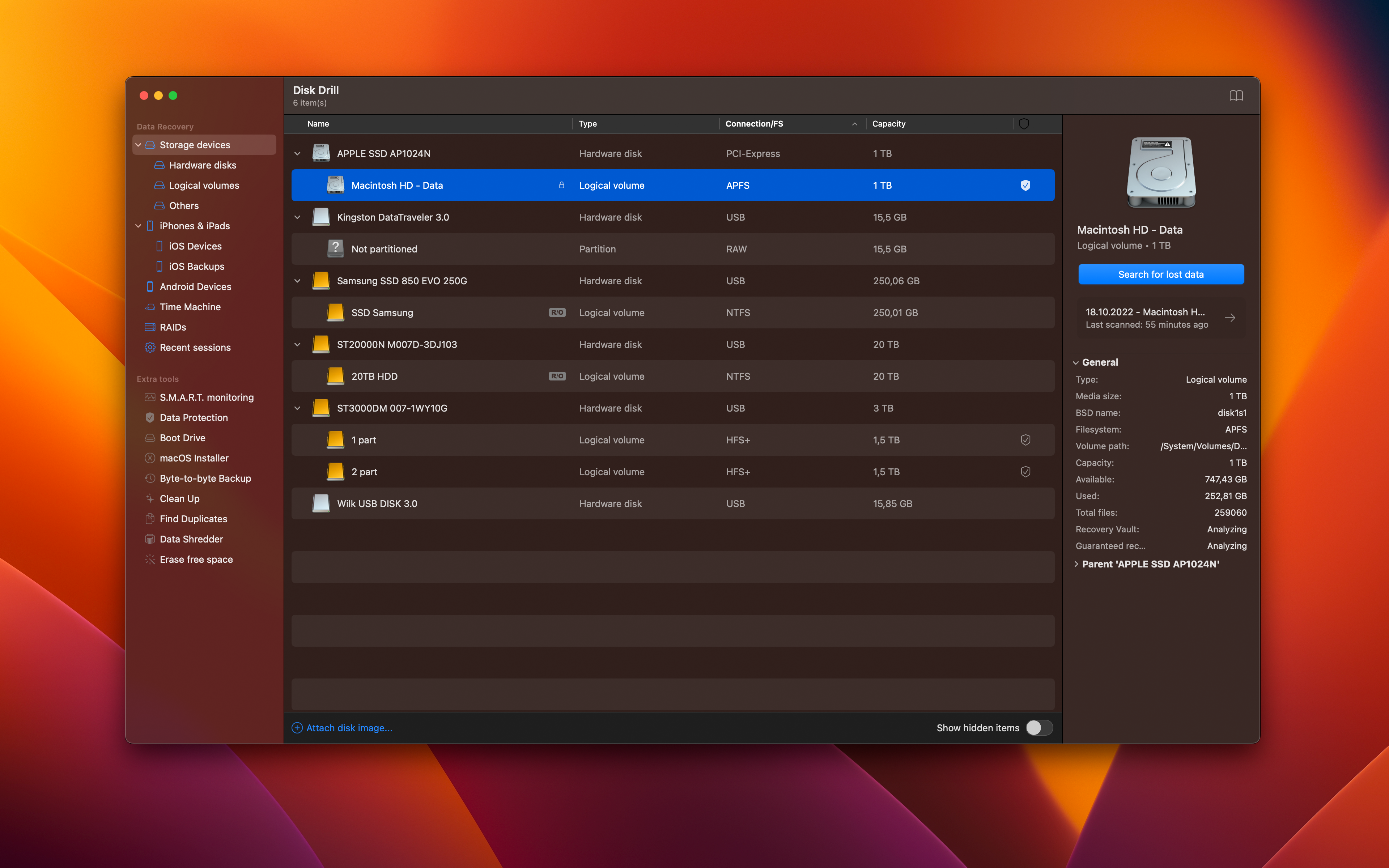Collapse the APPLE SSD AP1024N disk row
1389x868 pixels.
297,154
